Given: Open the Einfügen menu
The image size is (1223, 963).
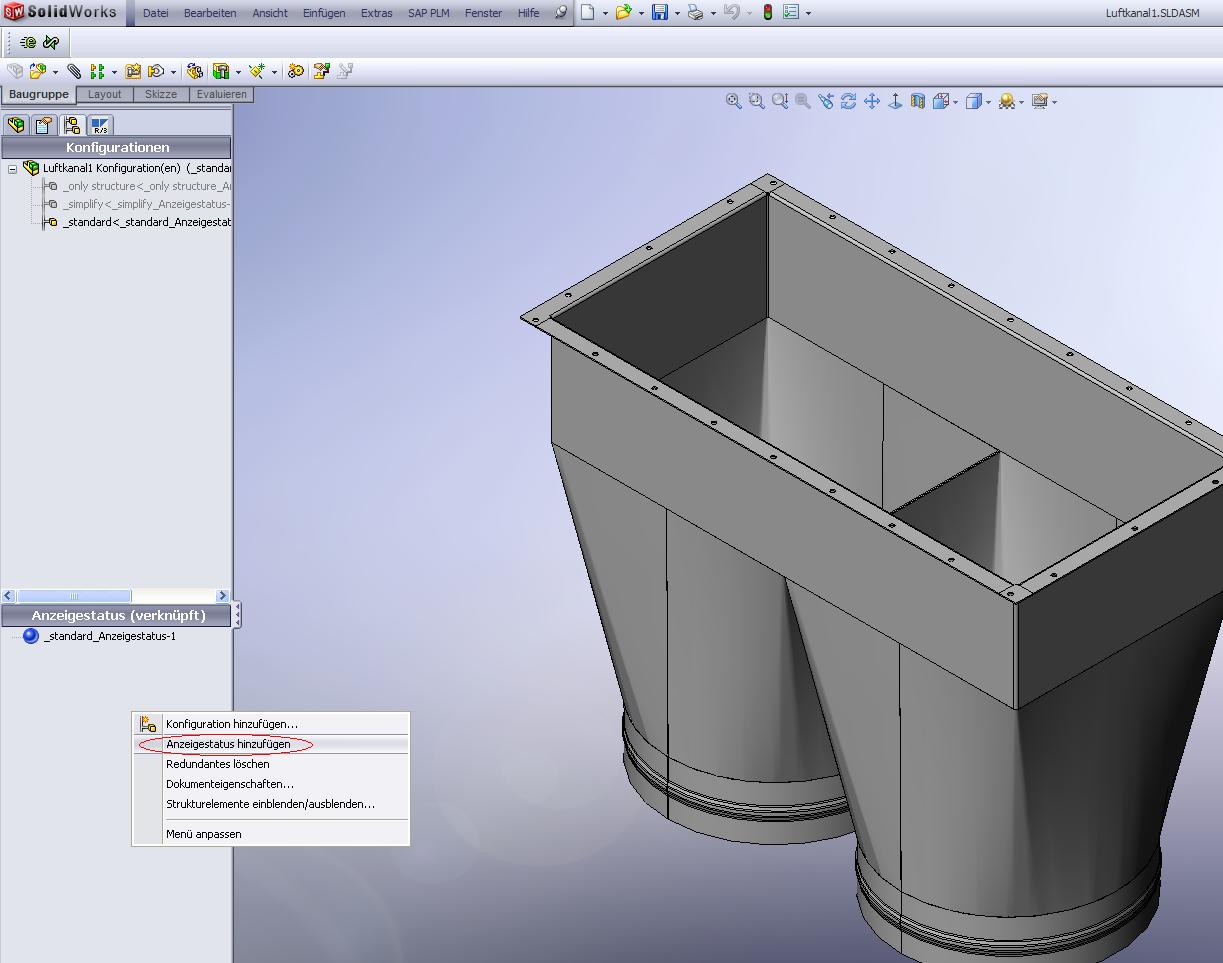Looking at the screenshot, I should click(324, 13).
